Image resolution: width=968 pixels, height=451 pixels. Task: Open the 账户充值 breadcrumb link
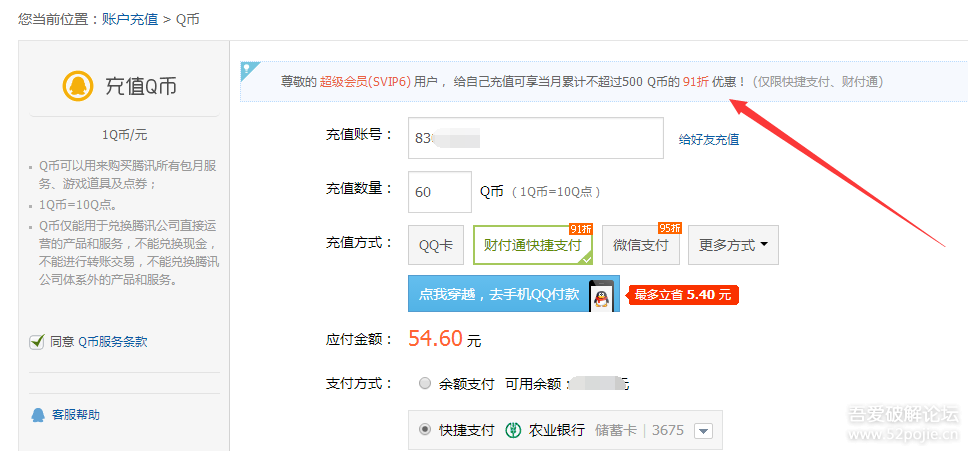click(x=130, y=19)
